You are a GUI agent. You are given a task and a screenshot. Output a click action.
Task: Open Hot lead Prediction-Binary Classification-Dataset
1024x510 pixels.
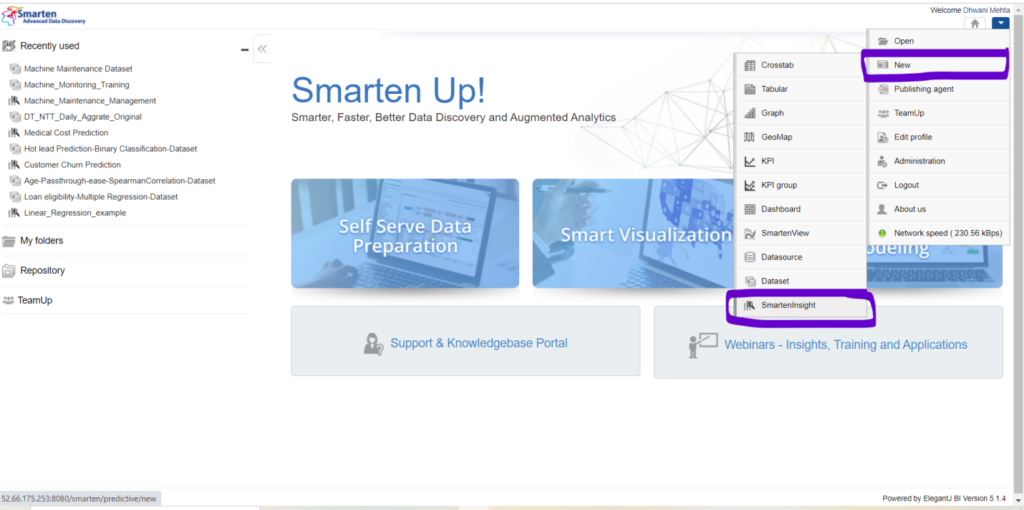coord(110,149)
